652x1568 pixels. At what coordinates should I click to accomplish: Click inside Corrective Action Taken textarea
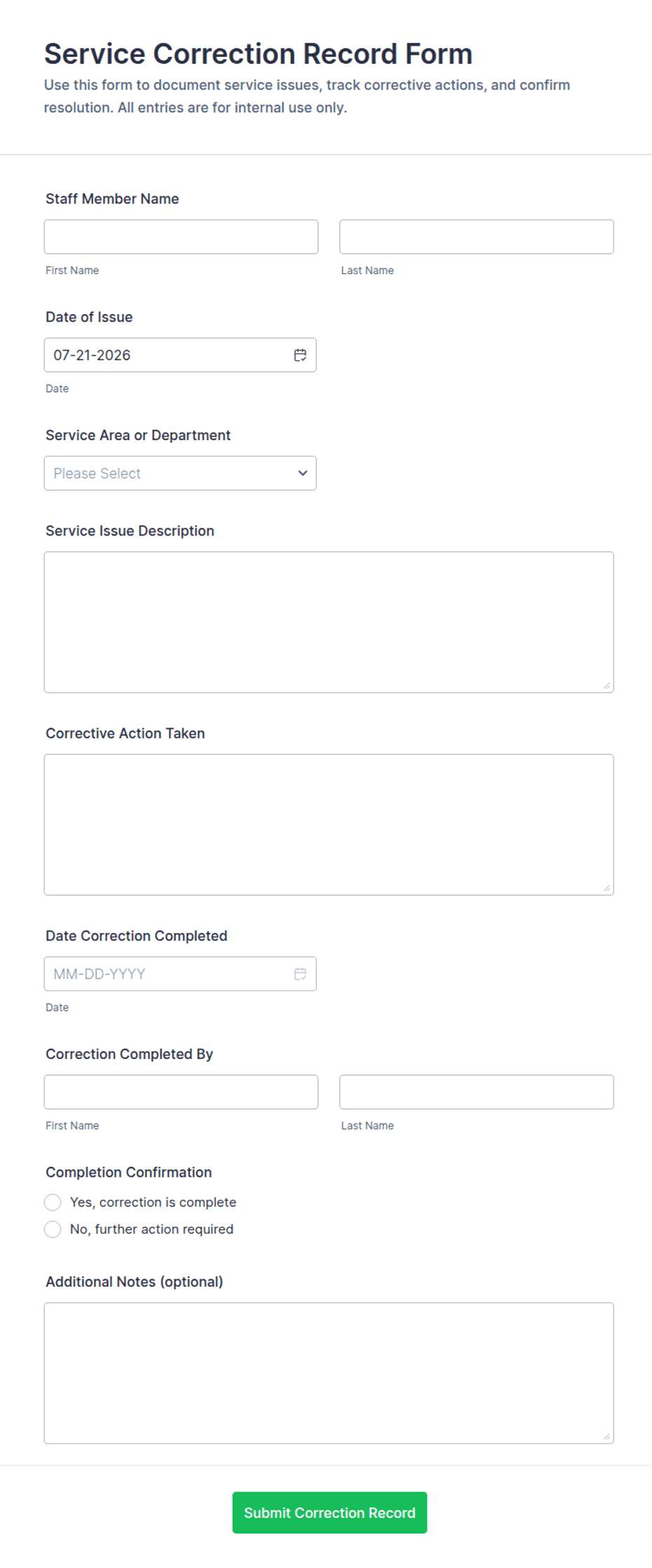329,825
